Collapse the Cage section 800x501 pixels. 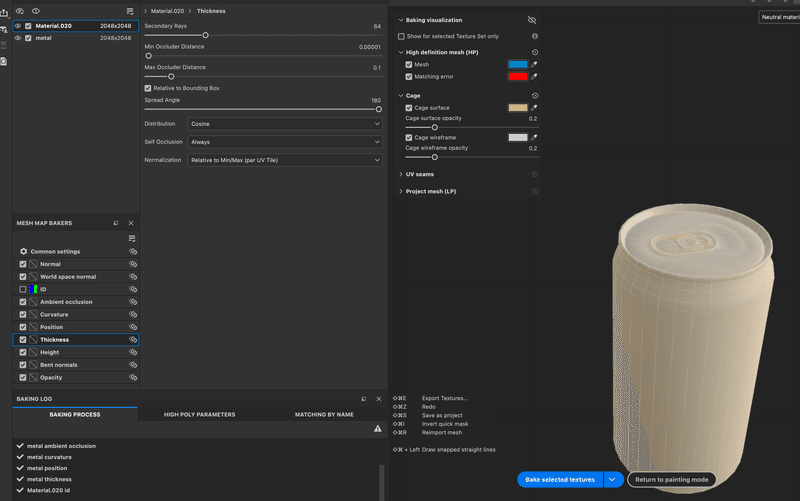pyautogui.click(x=401, y=95)
